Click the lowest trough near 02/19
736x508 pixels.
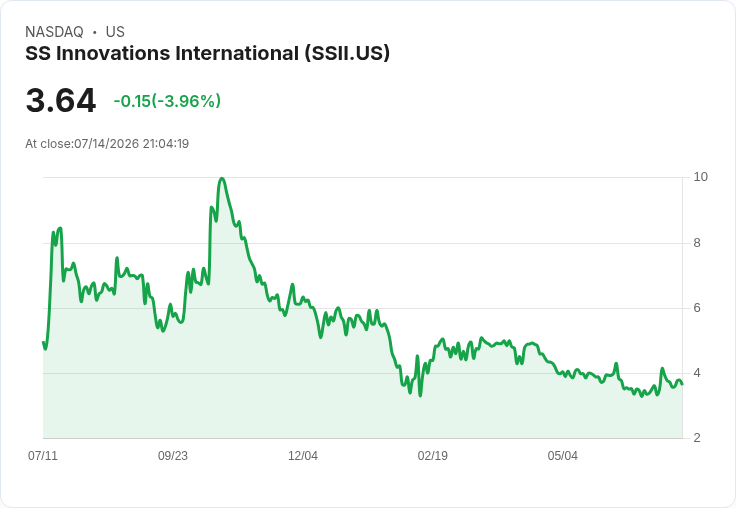click(420, 396)
